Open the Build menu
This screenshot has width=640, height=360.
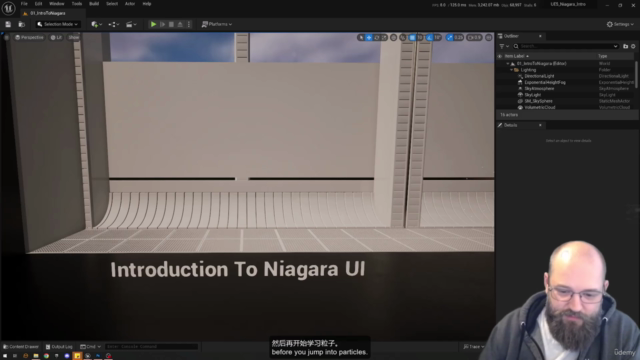point(94,4)
